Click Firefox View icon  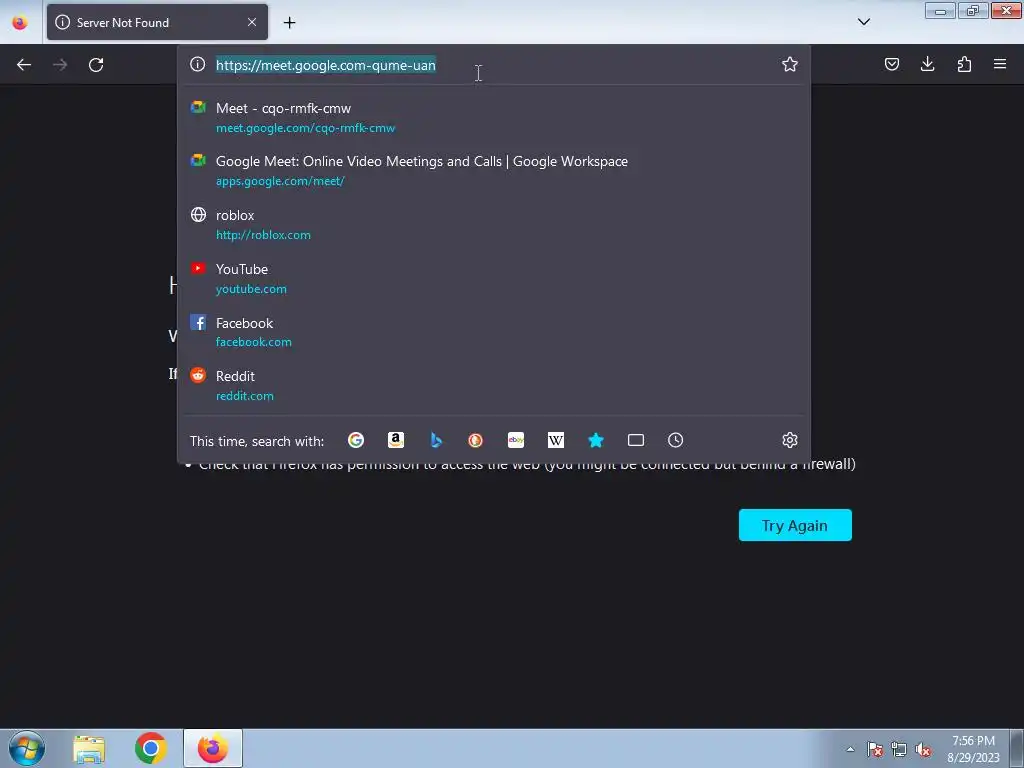pos(20,22)
